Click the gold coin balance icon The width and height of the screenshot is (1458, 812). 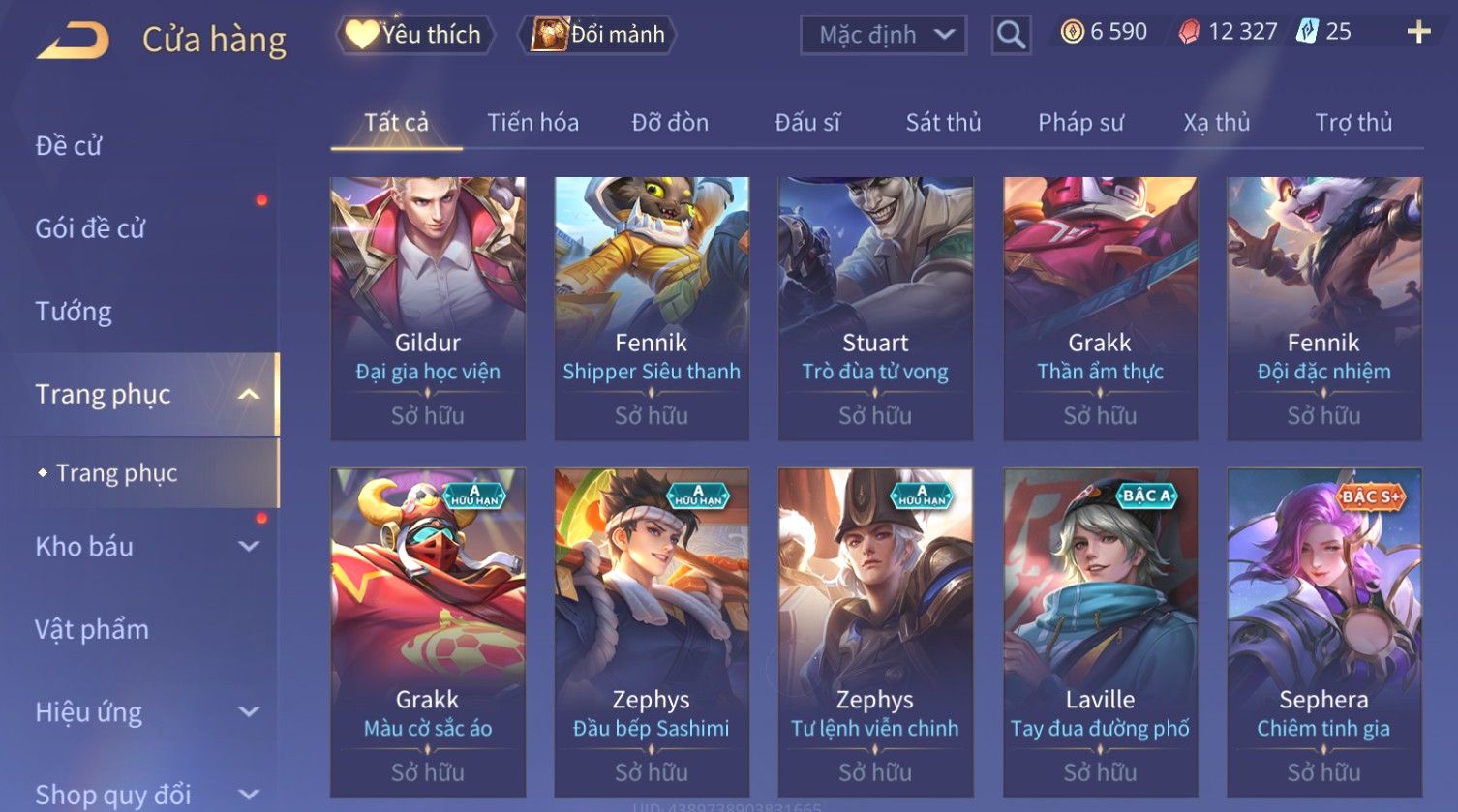pos(1073,32)
